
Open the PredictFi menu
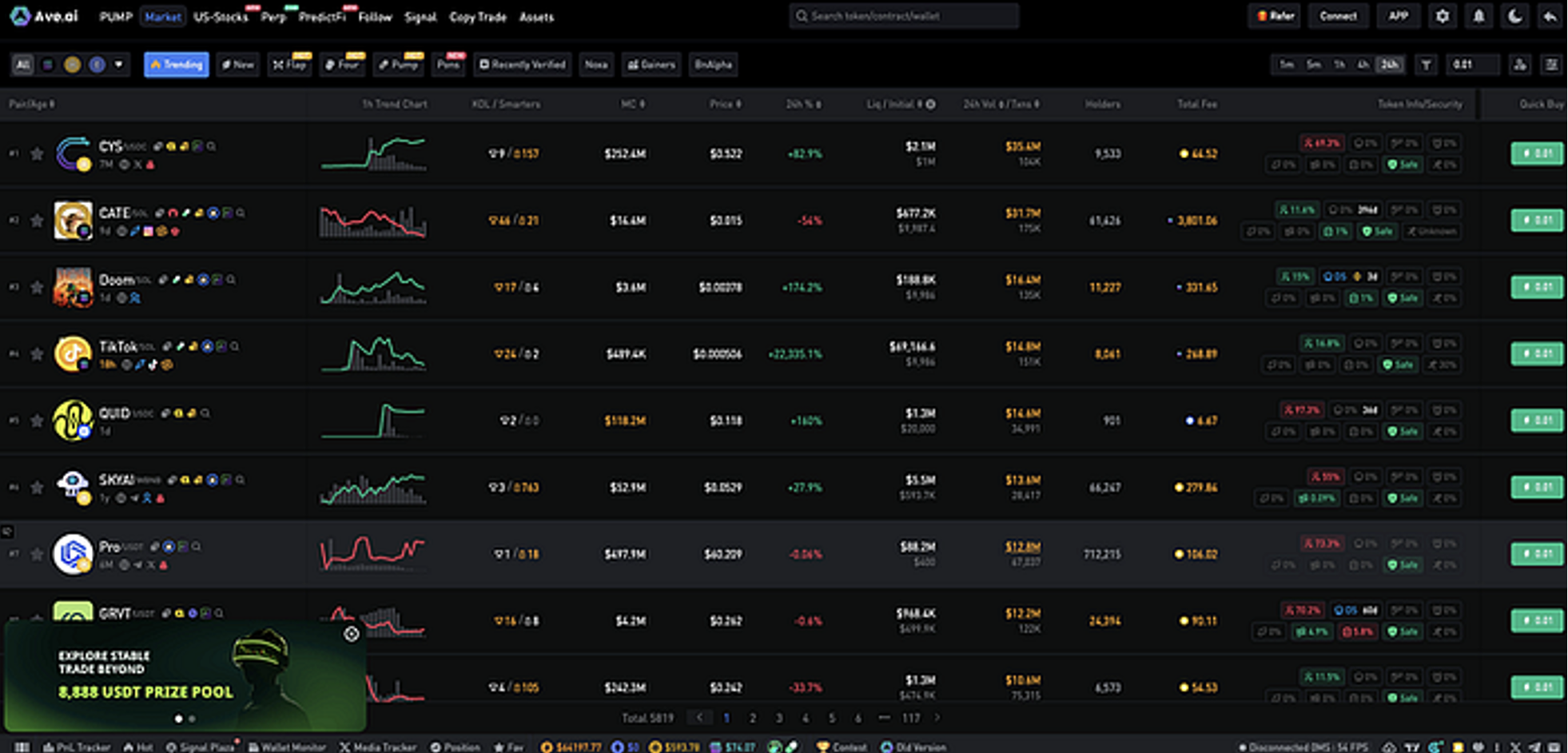[x=322, y=17]
